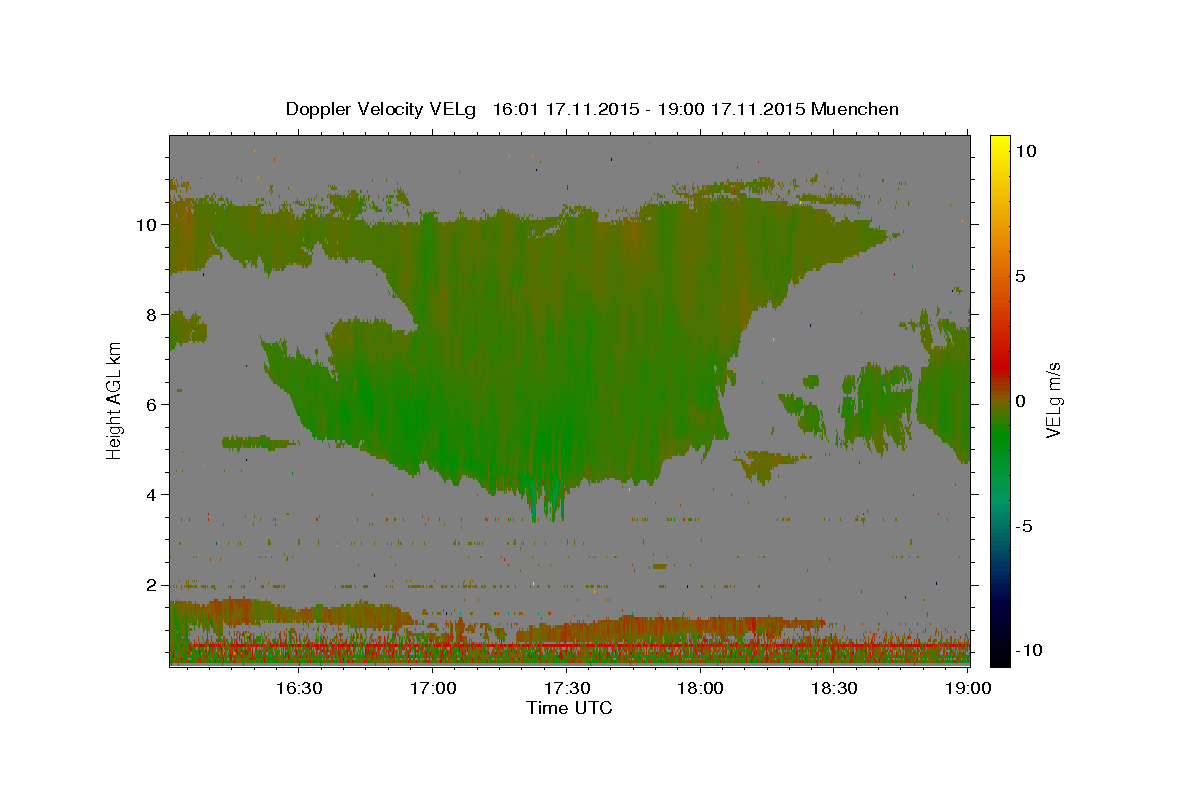Click the "Height AGL km" y-axis label
This screenshot has height=800, width=1200.
click(x=115, y=399)
